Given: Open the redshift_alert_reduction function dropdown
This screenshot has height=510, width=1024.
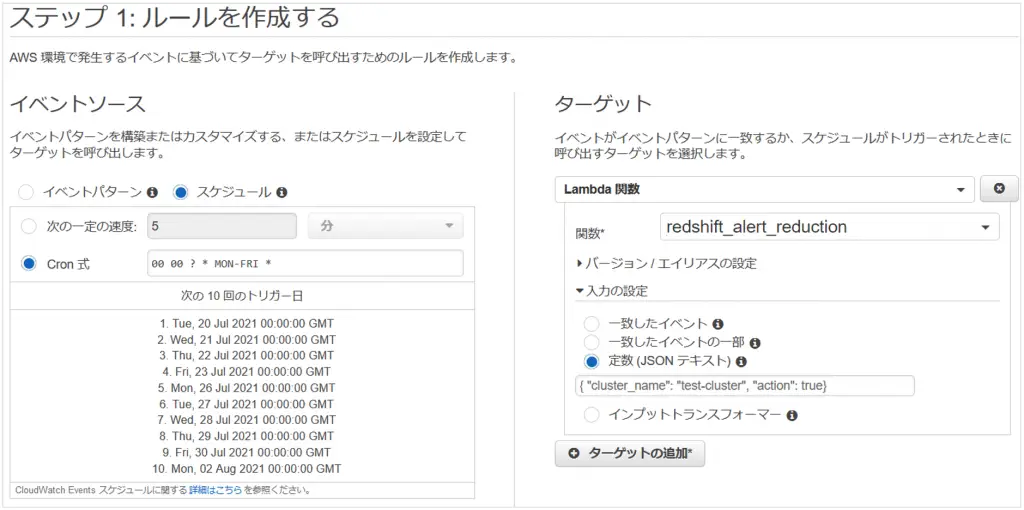Looking at the screenshot, I should 829,227.
